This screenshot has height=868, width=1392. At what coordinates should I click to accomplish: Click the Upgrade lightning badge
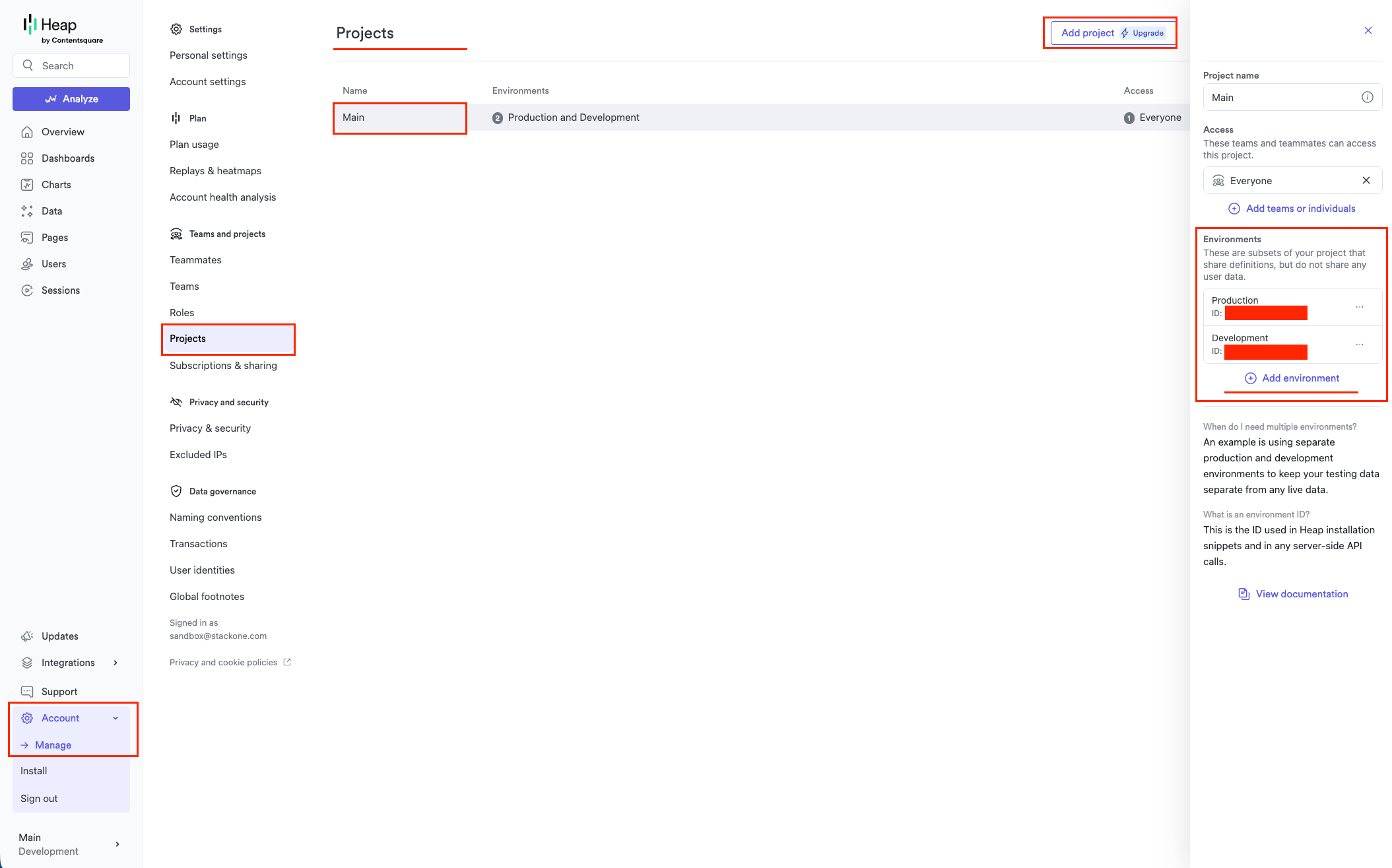tap(1143, 33)
